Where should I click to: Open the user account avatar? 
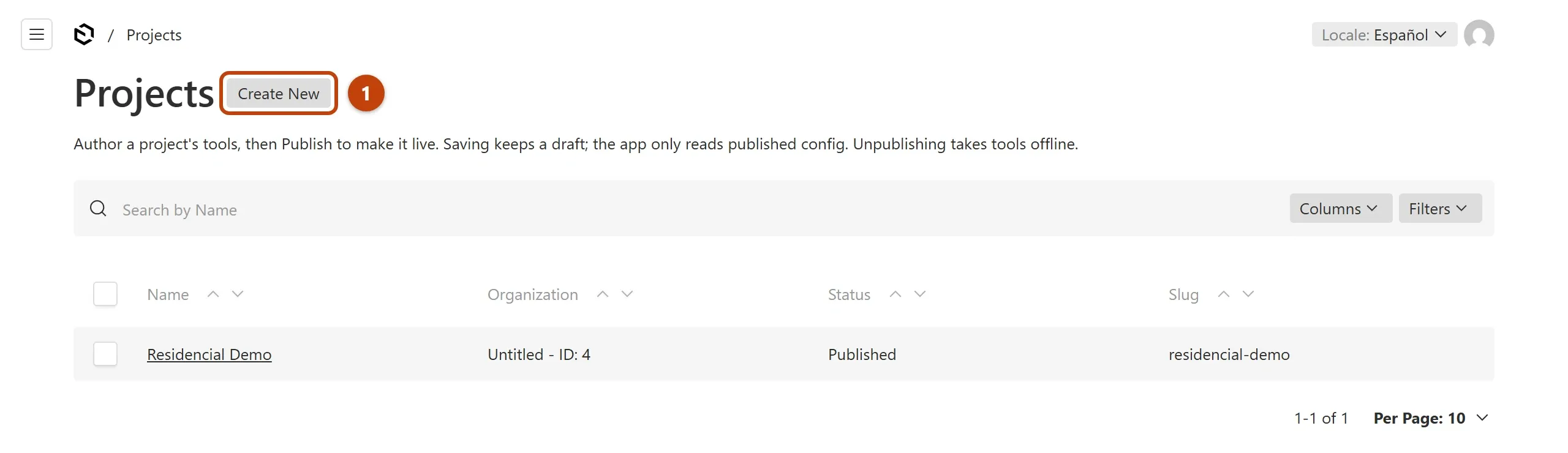(x=1479, y=34)
